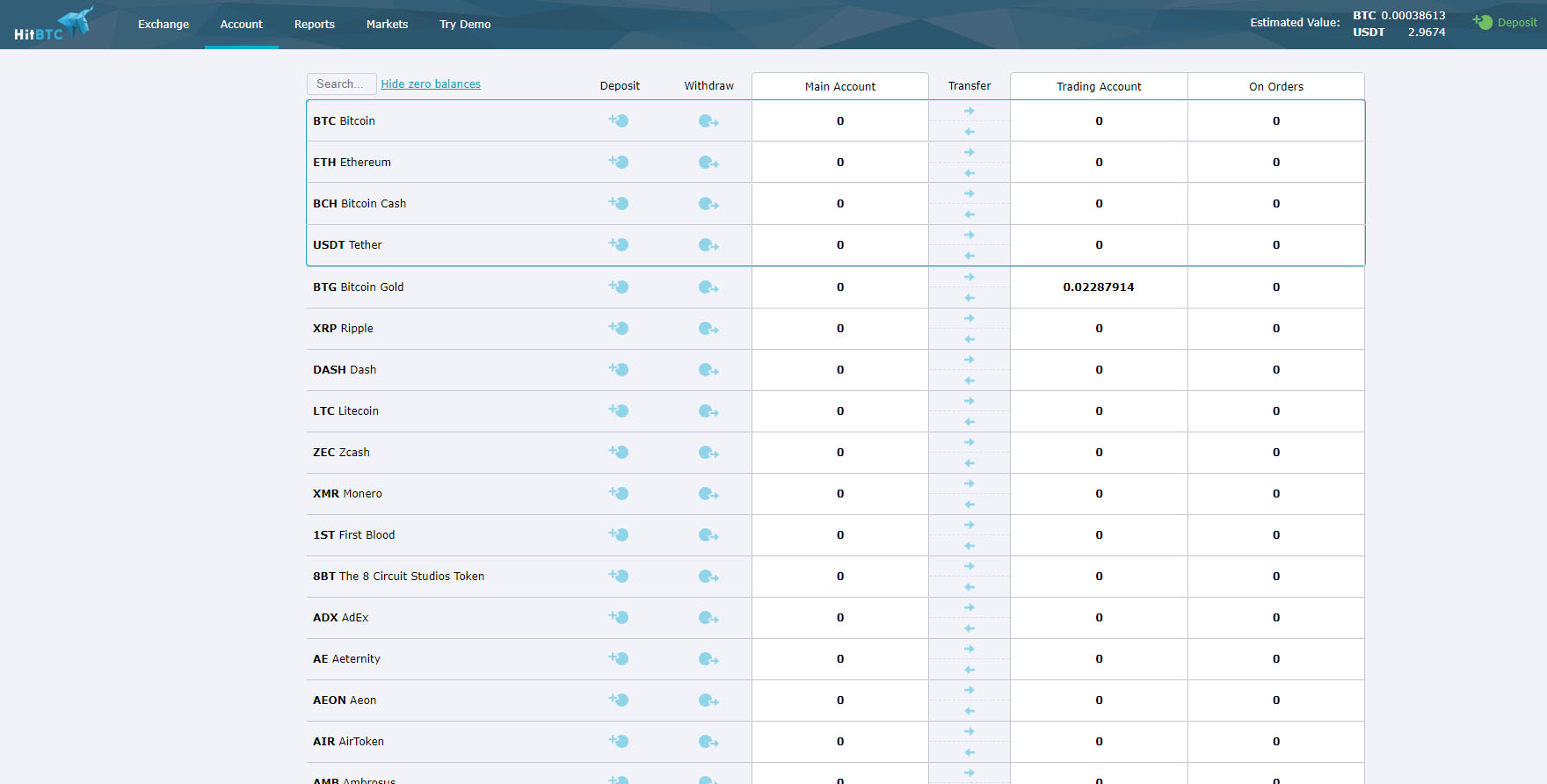
Task: Click the On Orders column header
Action: 1276,86
